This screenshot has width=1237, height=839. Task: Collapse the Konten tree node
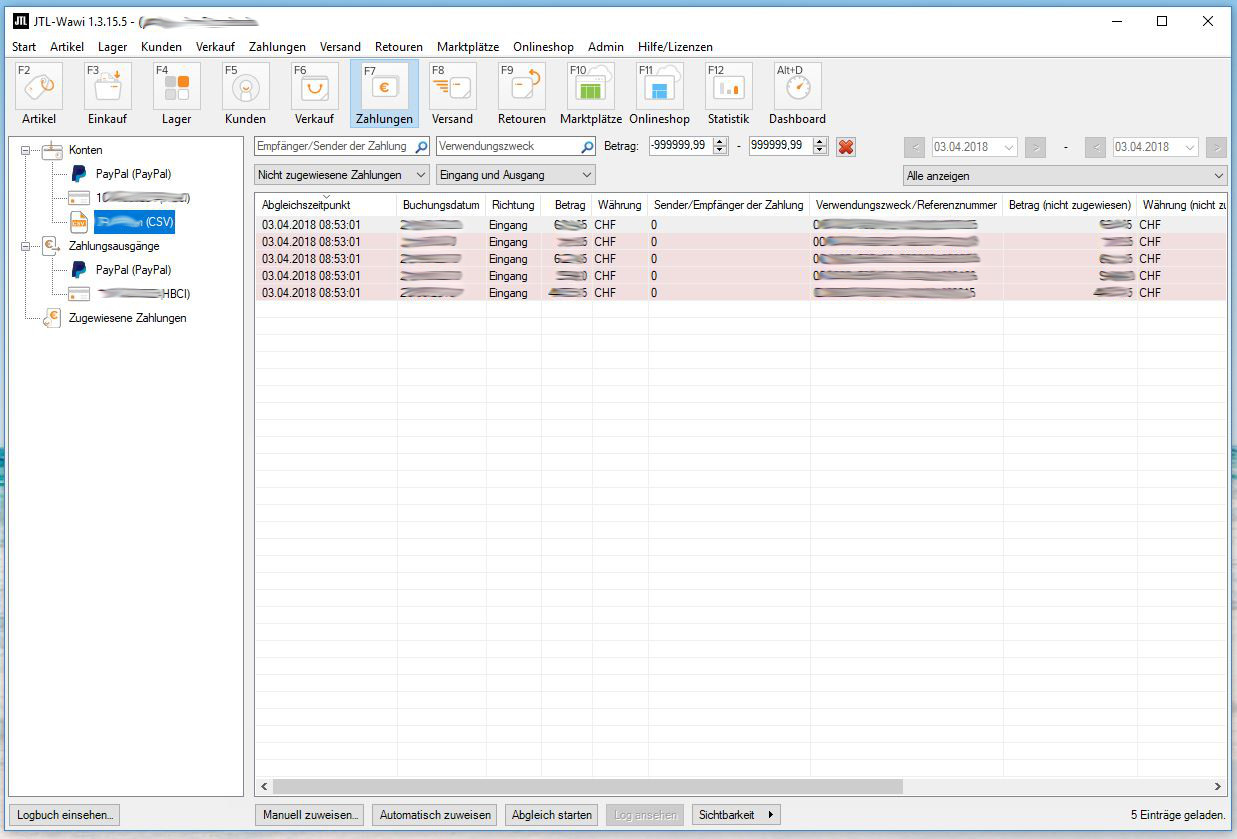(x=26, y=150)
